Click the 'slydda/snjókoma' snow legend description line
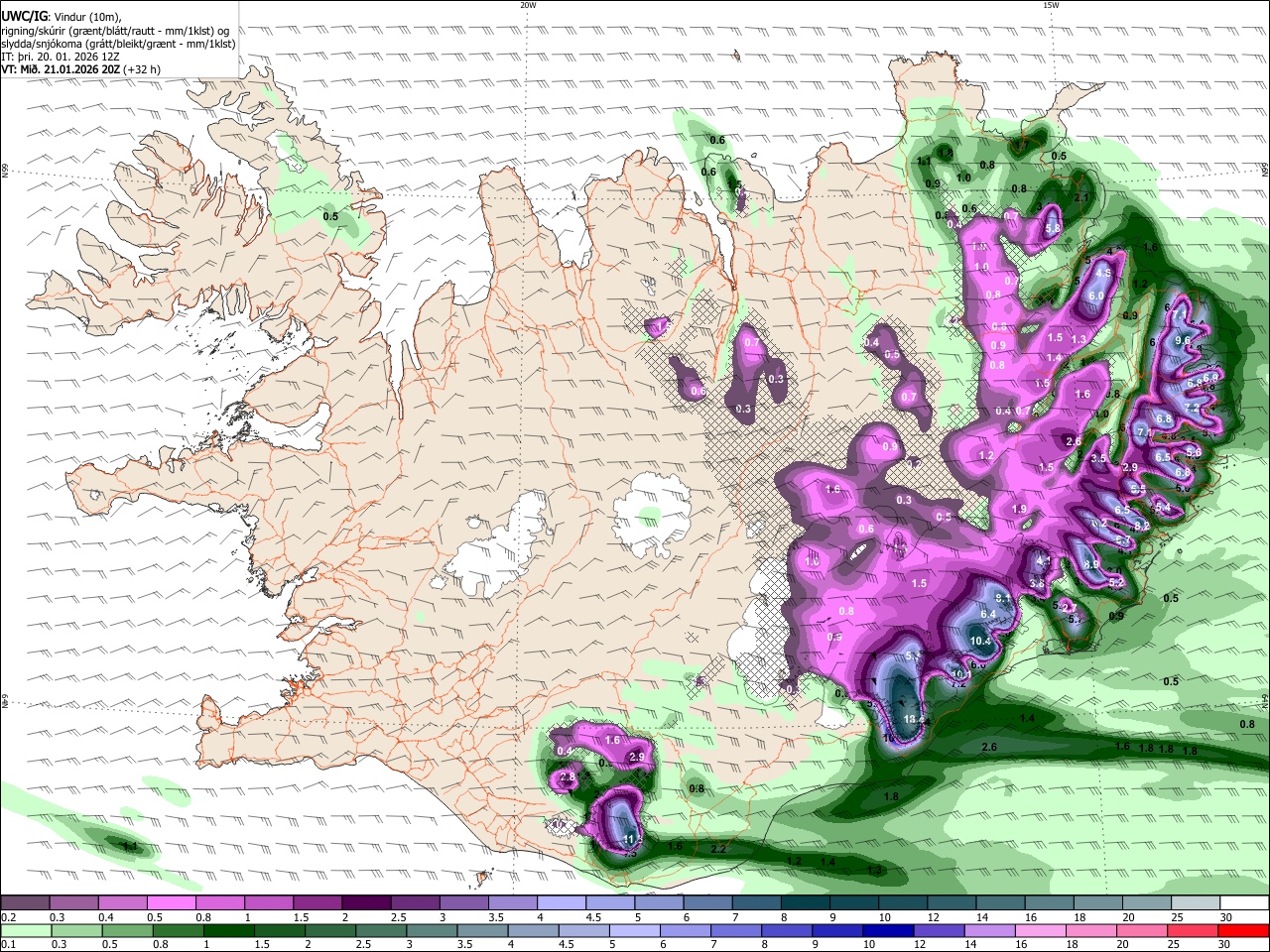This screenshot has width=1270, height=952. (118, 44)
